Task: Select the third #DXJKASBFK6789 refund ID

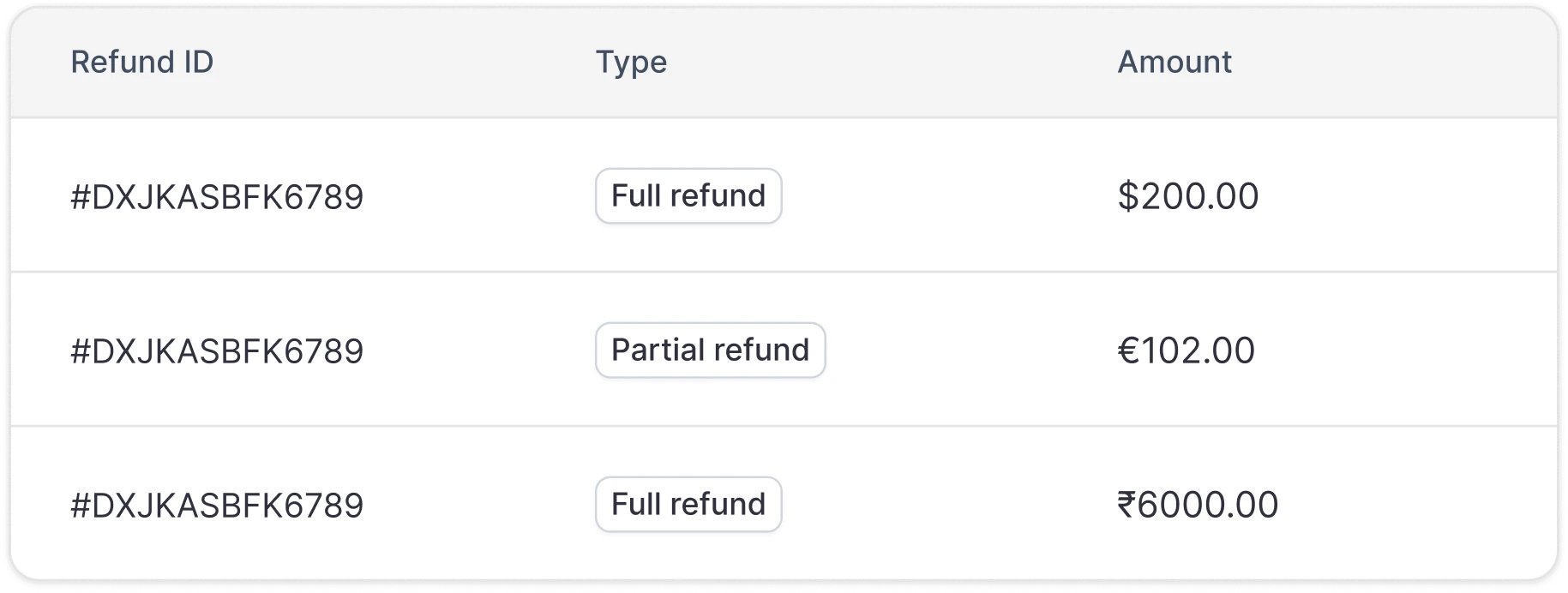Action: [217, 504]
